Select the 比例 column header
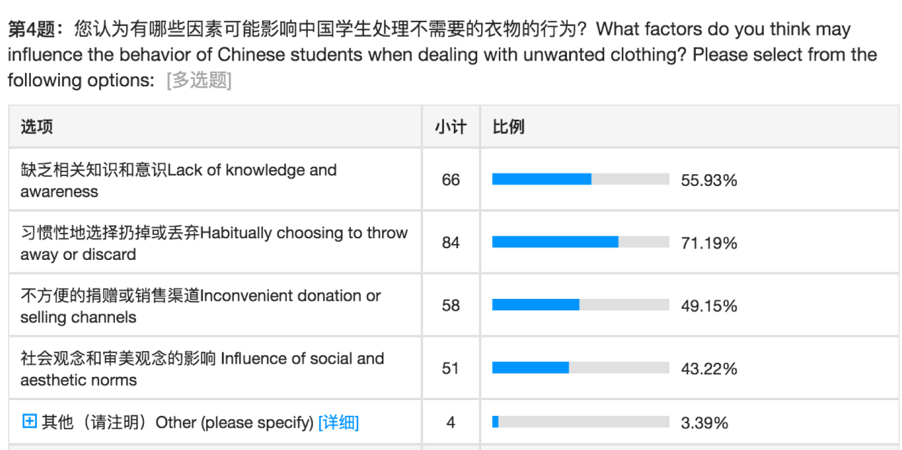902x450 pixels. click(509, 127)
